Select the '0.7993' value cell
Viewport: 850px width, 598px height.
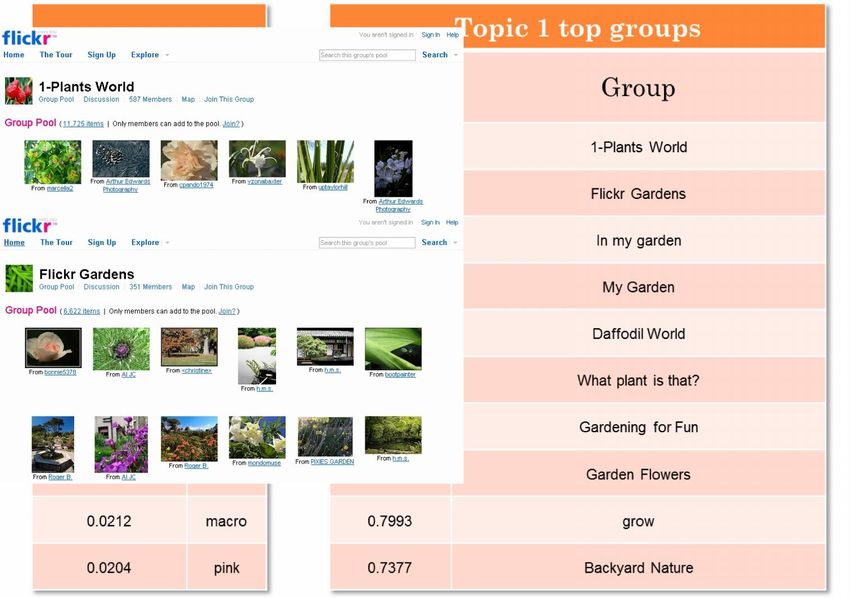point(390,521)
